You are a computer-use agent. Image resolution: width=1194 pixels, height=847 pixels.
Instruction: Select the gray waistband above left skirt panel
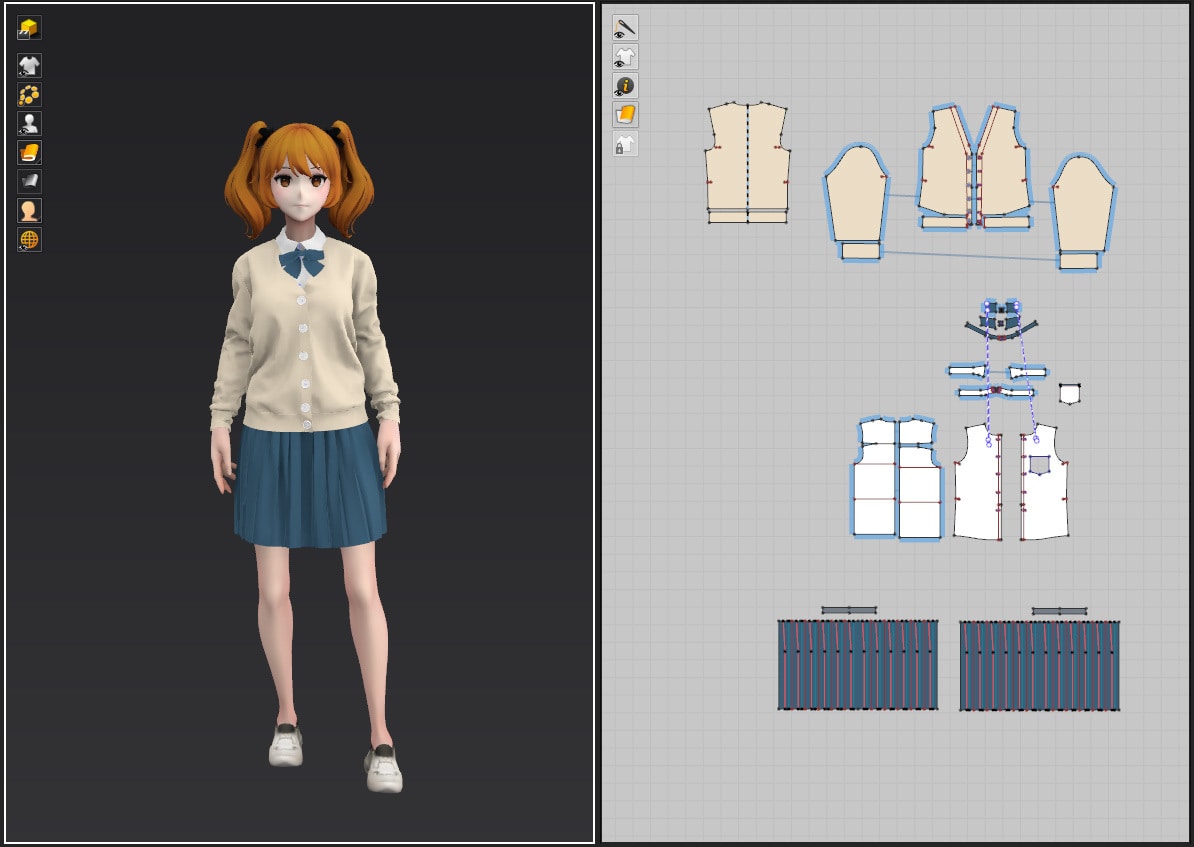pyautogui.click(x=849, y=610)
